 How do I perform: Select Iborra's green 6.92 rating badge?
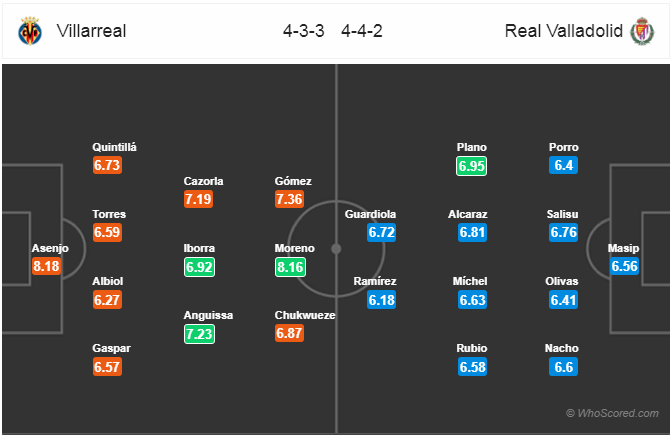click(199, 267)
